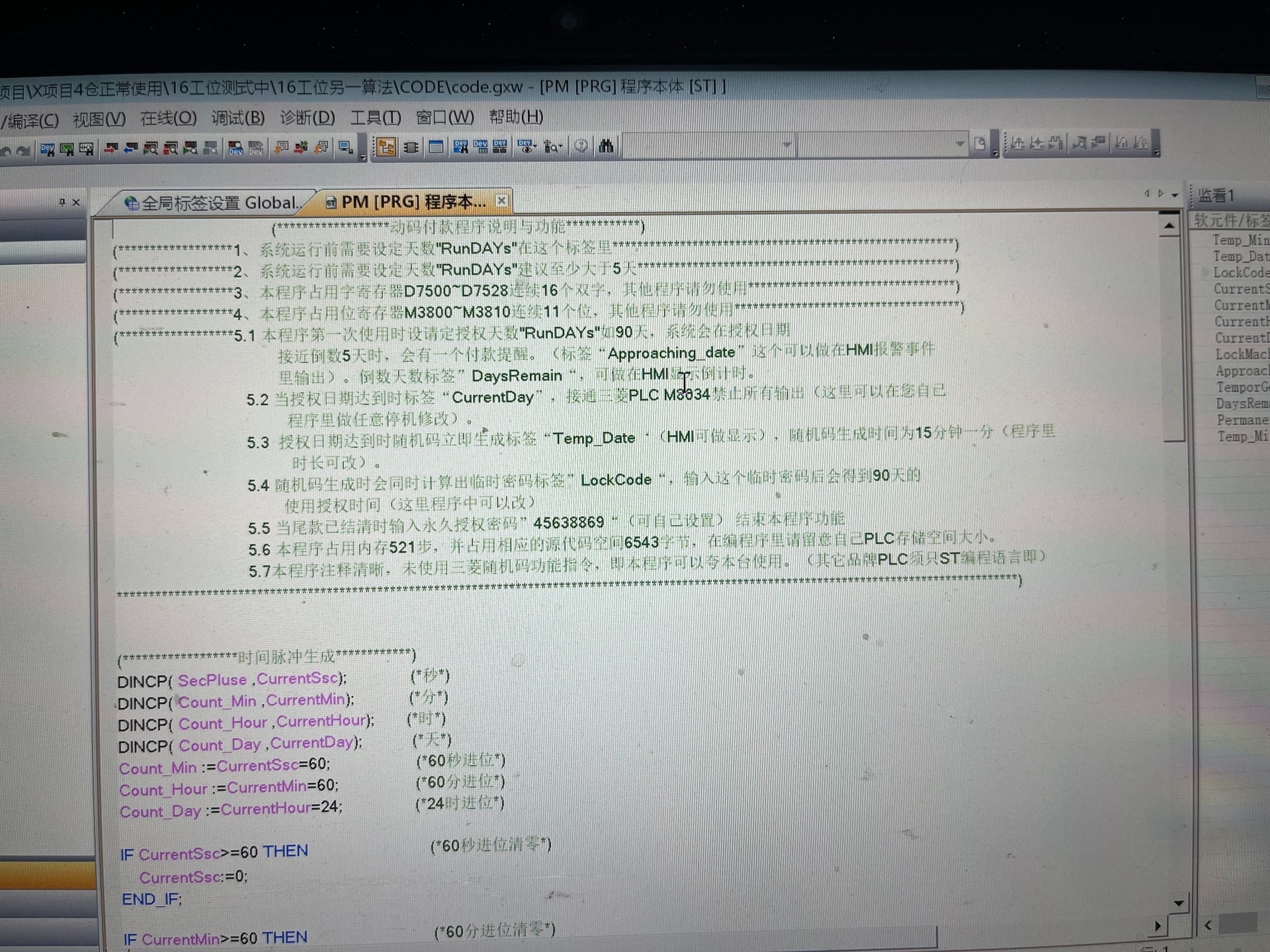This screenshot has height=952, width=1270.
Task: Unpin the left navigation panel
Action: pos(62,202)
